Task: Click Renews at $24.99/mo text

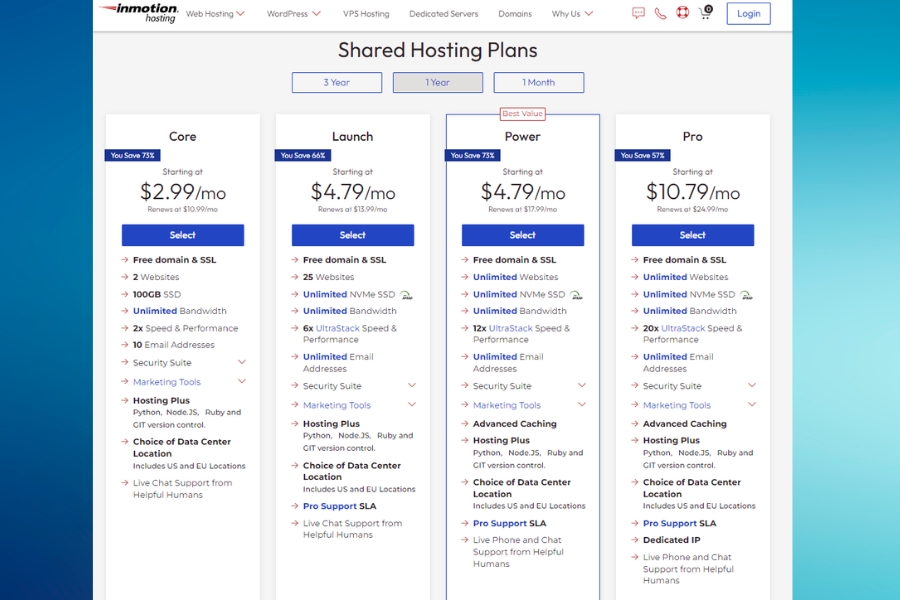Action: point(692,209)
